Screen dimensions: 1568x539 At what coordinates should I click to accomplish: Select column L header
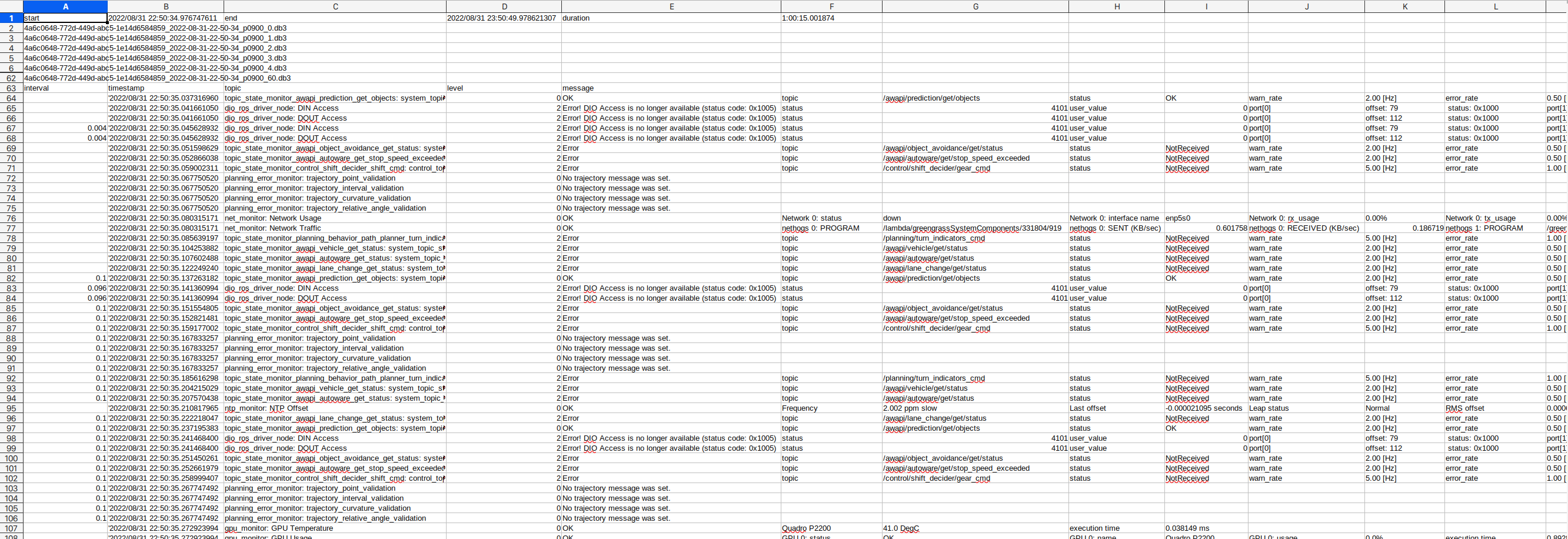(x=1495, y=6)
